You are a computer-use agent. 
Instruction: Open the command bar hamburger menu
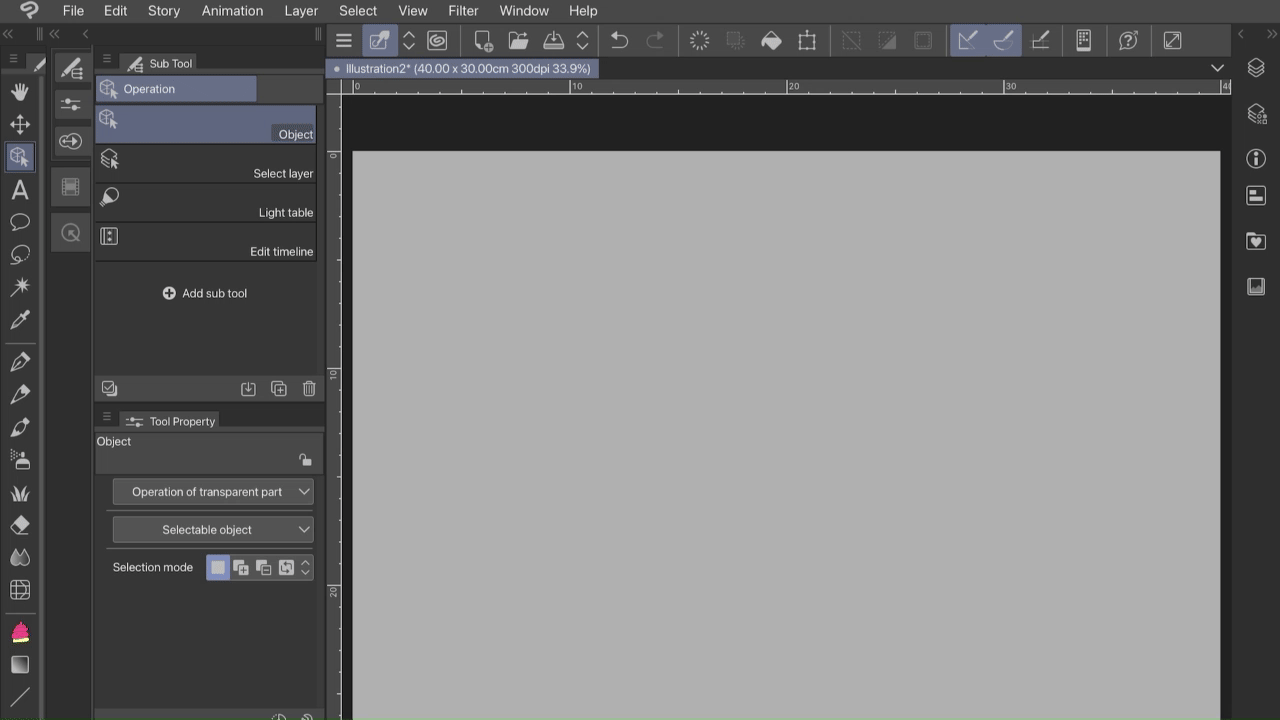(x=344, y=41)
